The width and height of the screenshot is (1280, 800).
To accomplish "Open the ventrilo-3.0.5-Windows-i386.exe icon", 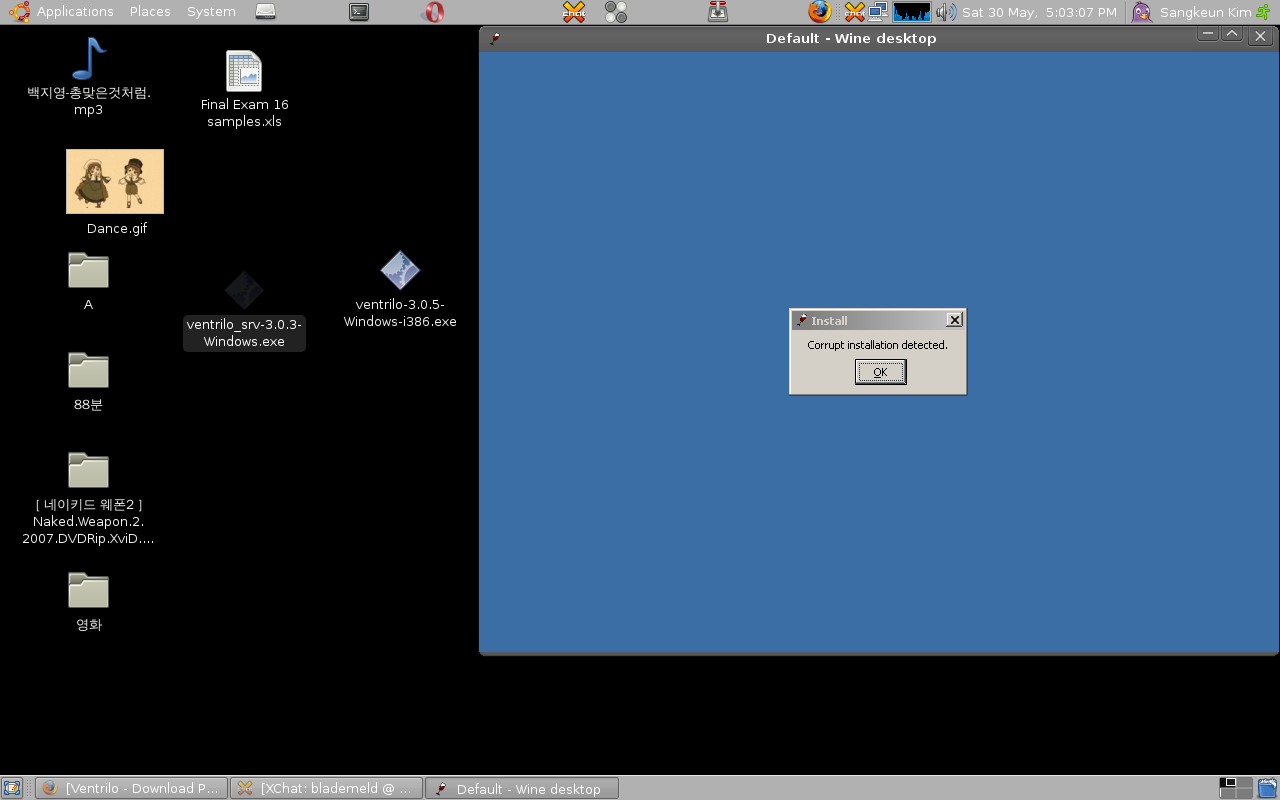I will (x=400, y=271).
